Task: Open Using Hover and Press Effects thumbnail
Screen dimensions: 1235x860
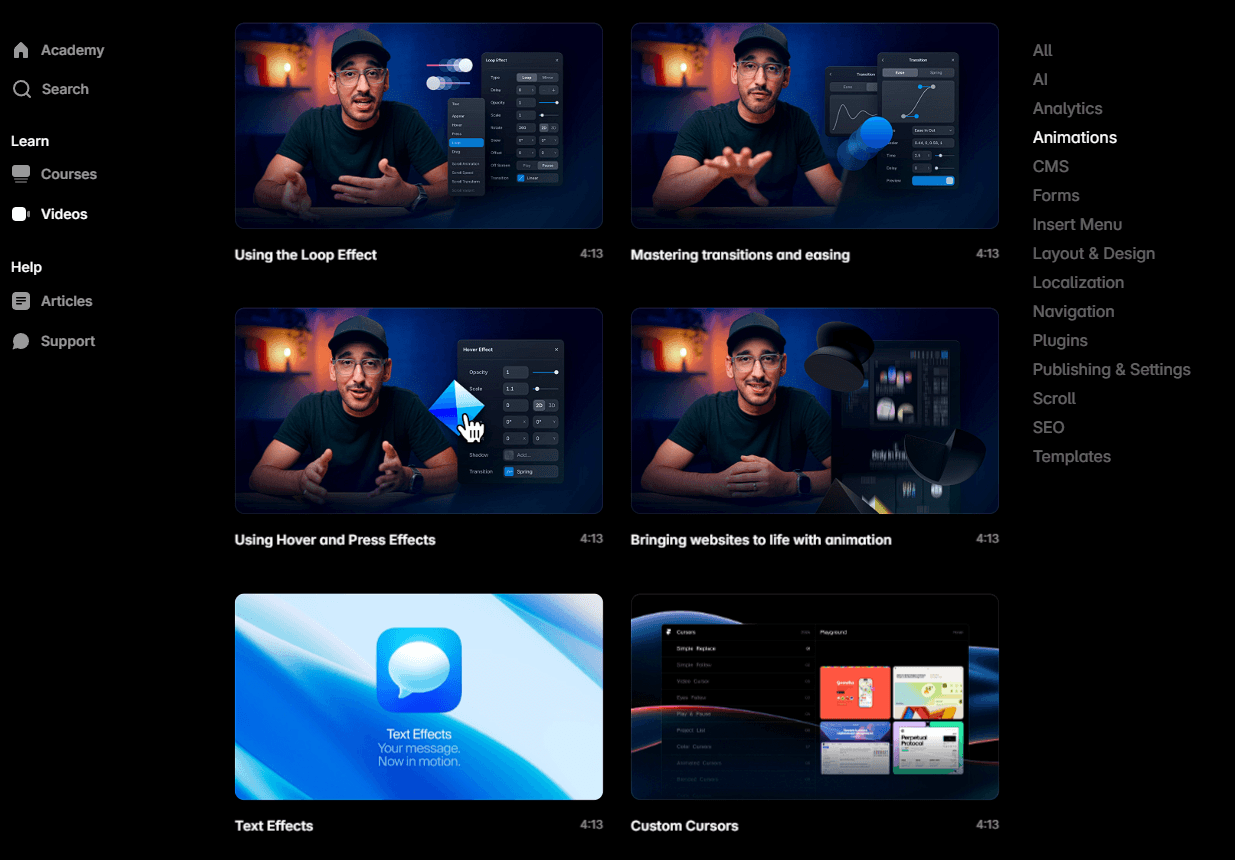Action: click(419, 411)
